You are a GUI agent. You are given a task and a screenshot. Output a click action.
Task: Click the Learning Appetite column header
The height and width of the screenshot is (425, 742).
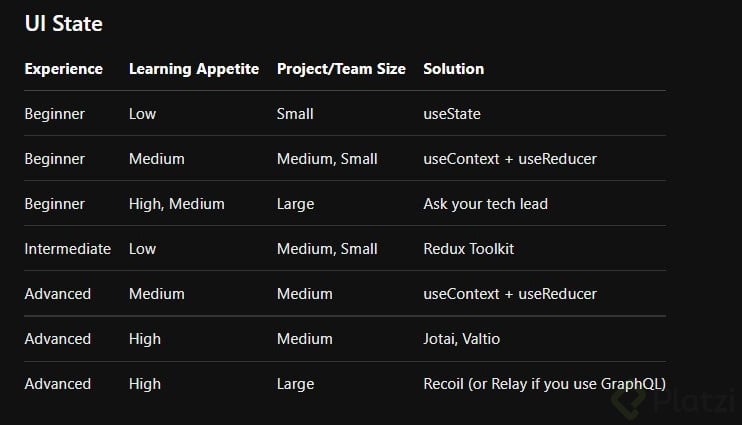click(x=194, y=69)
